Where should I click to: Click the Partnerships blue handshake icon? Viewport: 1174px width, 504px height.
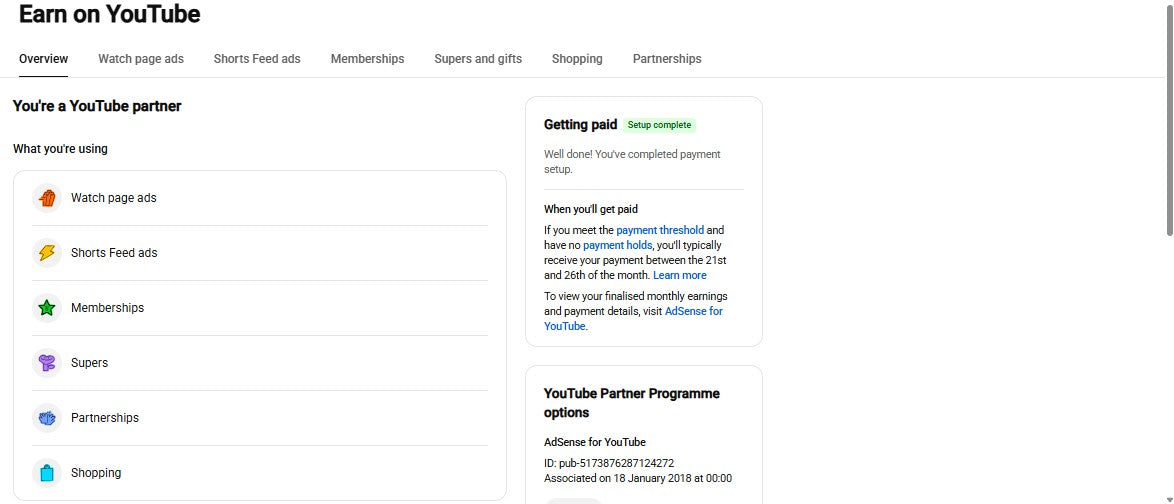pyautogui.click(x=46, y=418)
